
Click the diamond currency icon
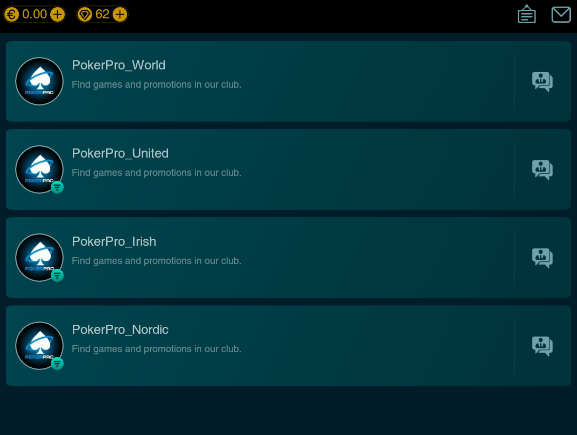tap(85, 15)
